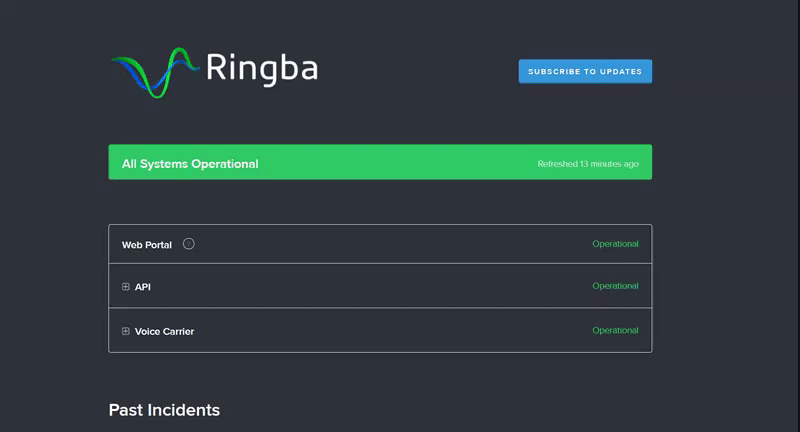Click the letter R in the Ringba logo
The width and height of the screenshot is (800, 432).
pos(217,68)
